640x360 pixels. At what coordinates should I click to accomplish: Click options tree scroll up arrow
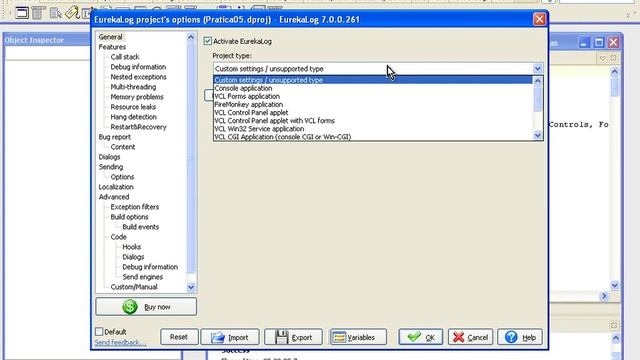point(191,37)
